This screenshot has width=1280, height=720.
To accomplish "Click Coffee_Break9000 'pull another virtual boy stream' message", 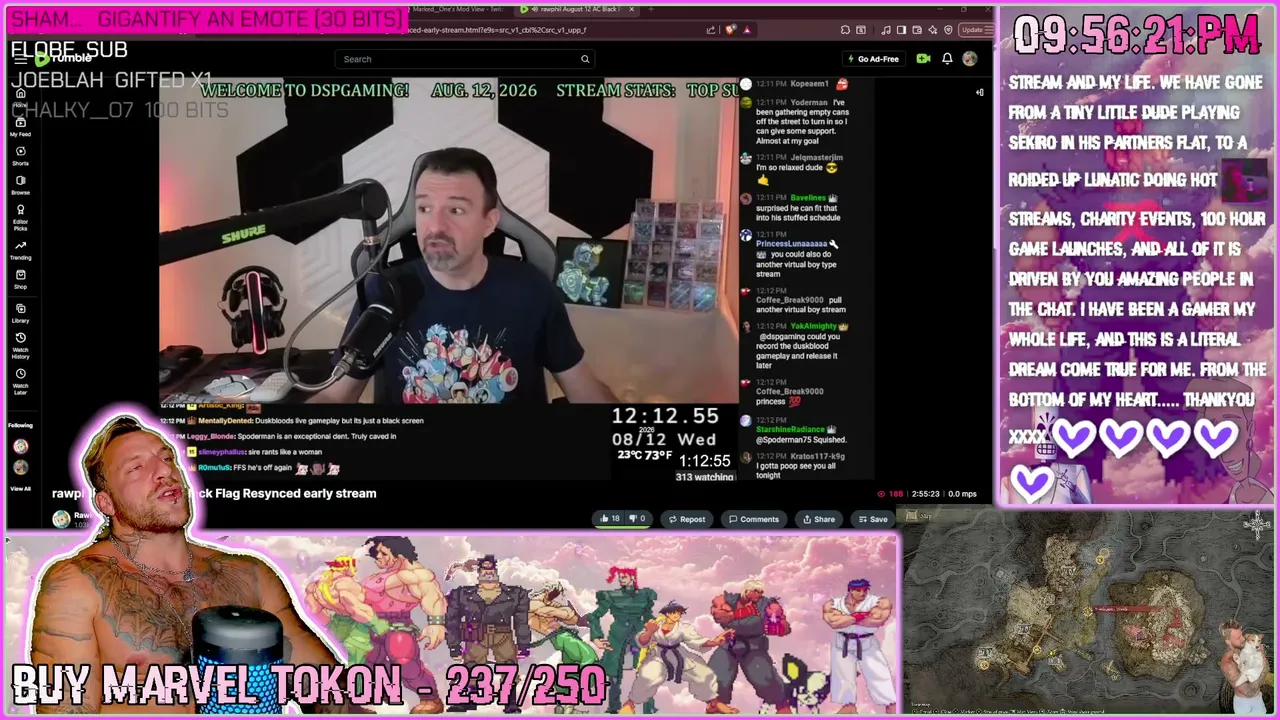I will [799, 305].
